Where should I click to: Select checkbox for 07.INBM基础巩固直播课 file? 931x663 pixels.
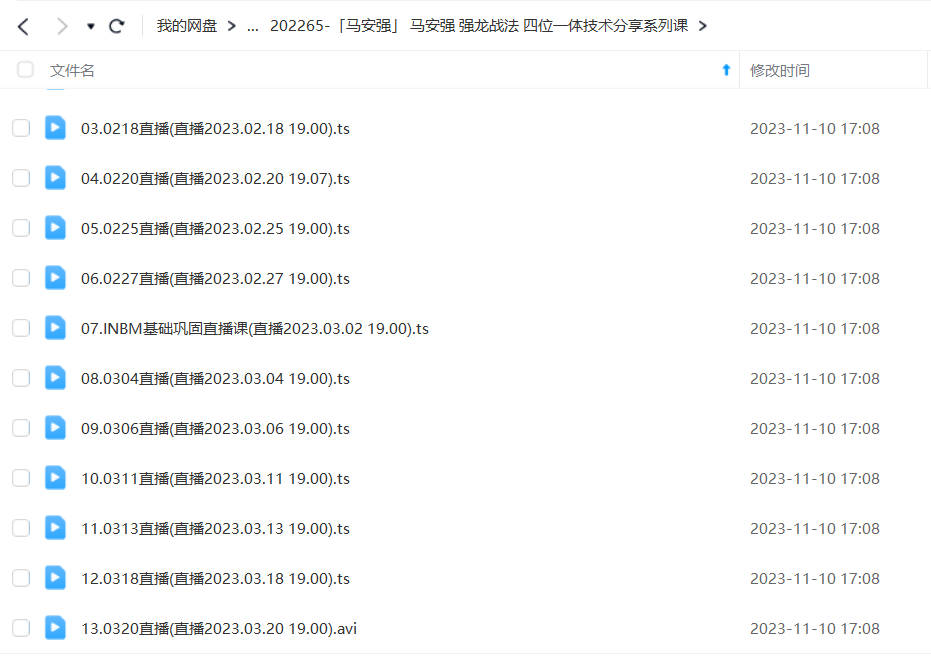[x=21, y=328]
